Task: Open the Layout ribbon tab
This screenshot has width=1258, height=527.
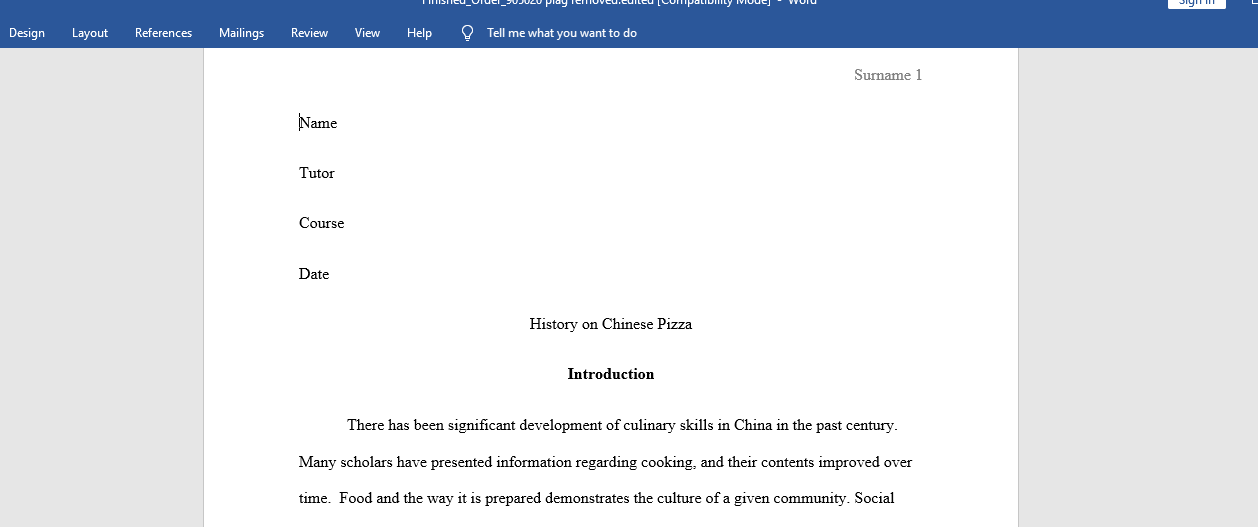Action: [90, 33]
